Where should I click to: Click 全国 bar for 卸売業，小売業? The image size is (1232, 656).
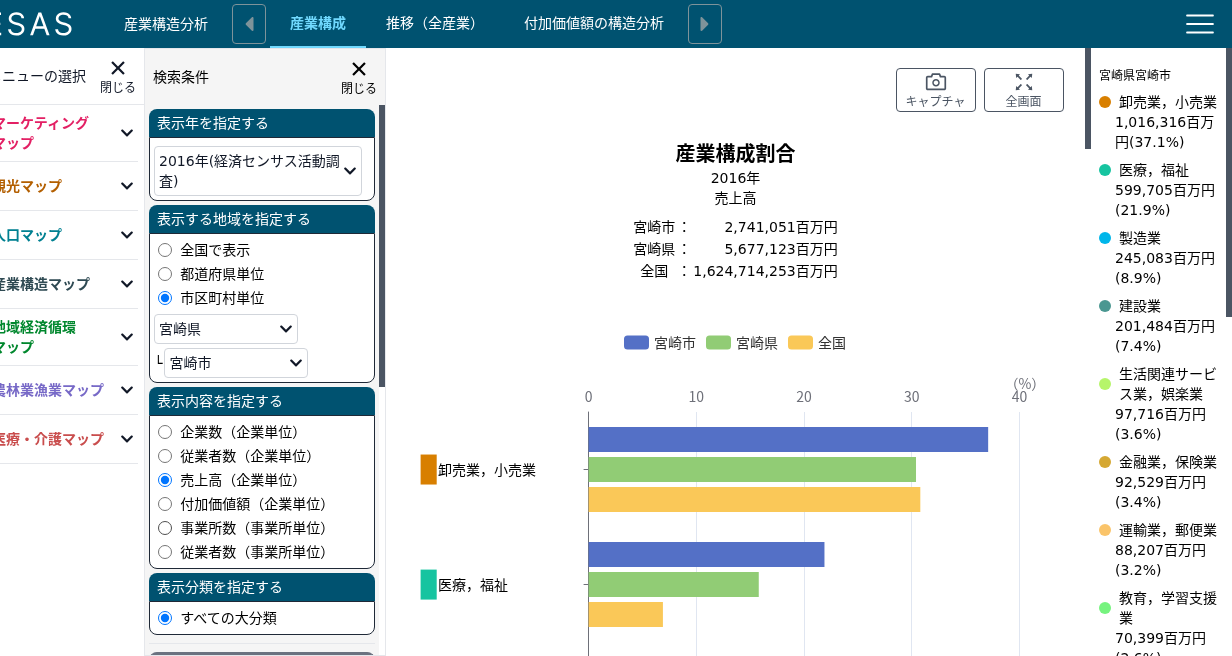click(x=754, y=500)
